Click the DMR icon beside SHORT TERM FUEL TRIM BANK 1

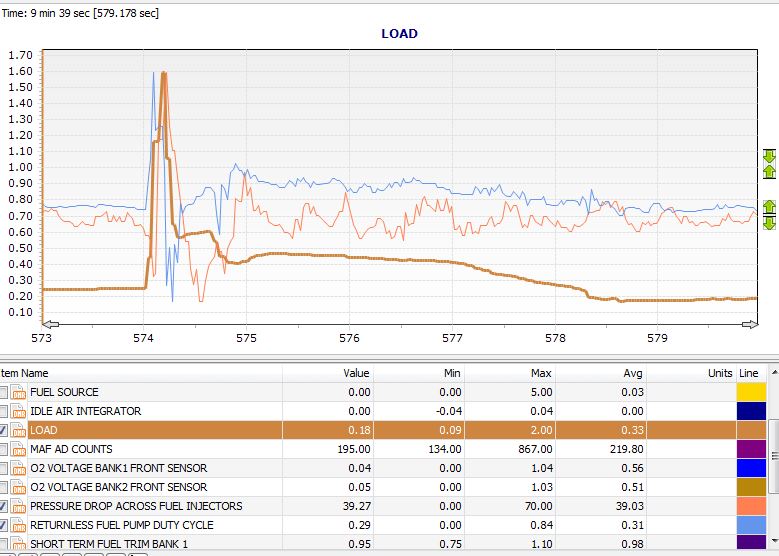click(18, 544)
